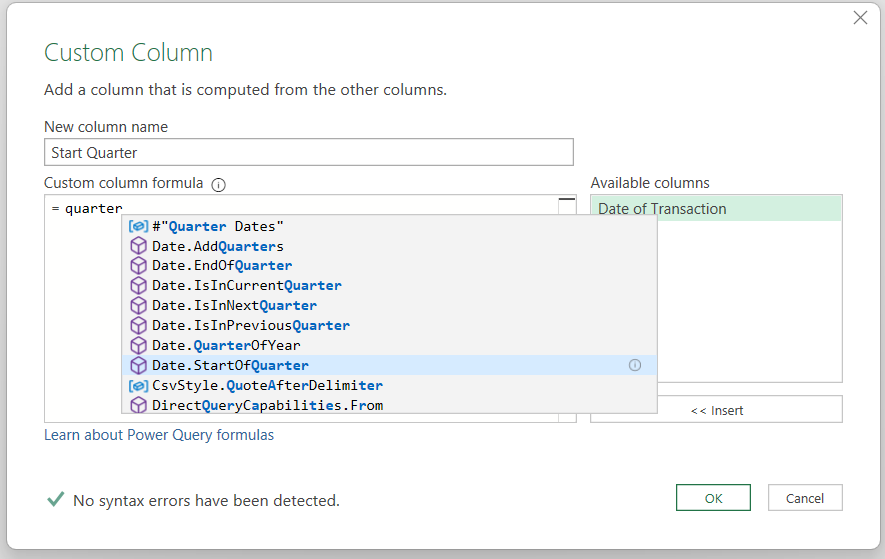Screen dimensions: 885x559
Task: Click the cube icon beside Date.EndOfQuarter
Action: tap(138, 266)
